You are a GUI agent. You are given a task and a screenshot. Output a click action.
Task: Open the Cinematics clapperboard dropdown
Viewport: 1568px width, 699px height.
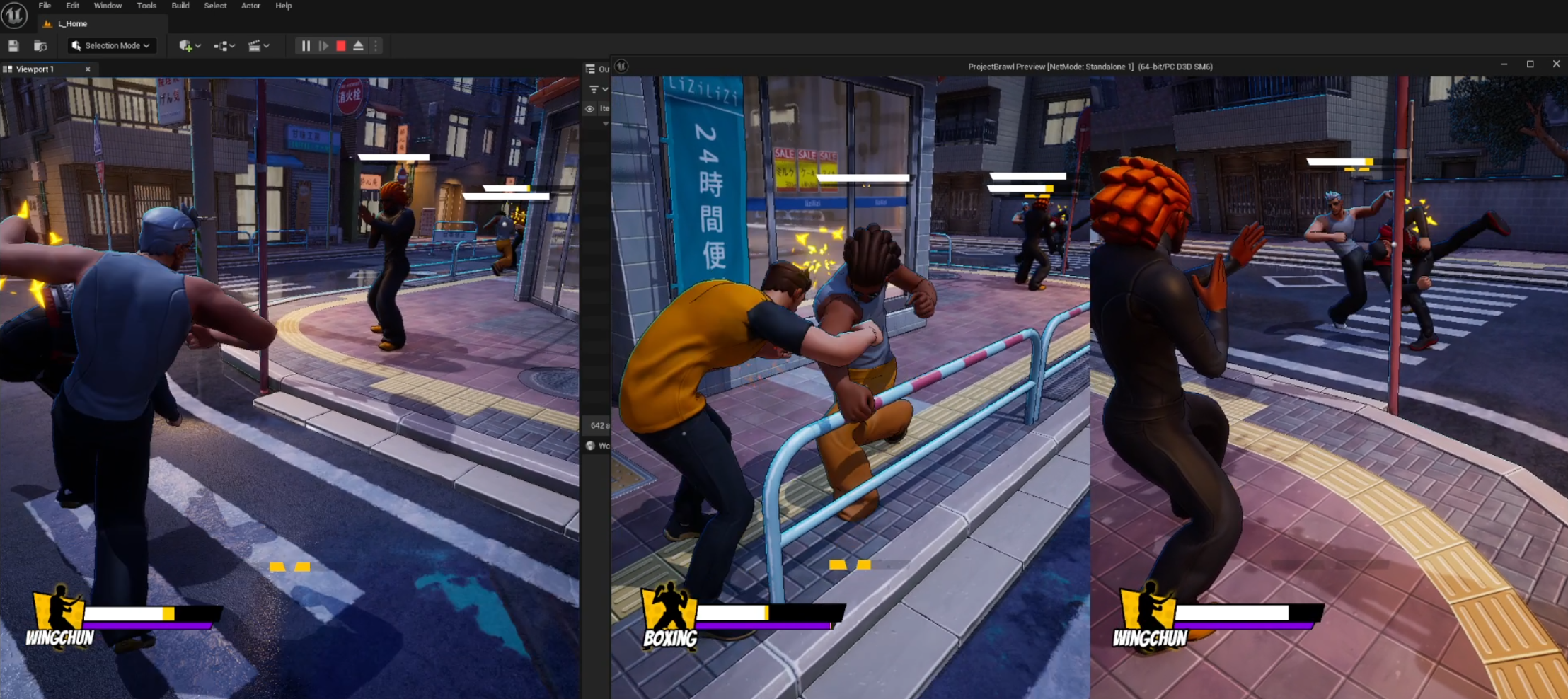[x=258, y=46]
